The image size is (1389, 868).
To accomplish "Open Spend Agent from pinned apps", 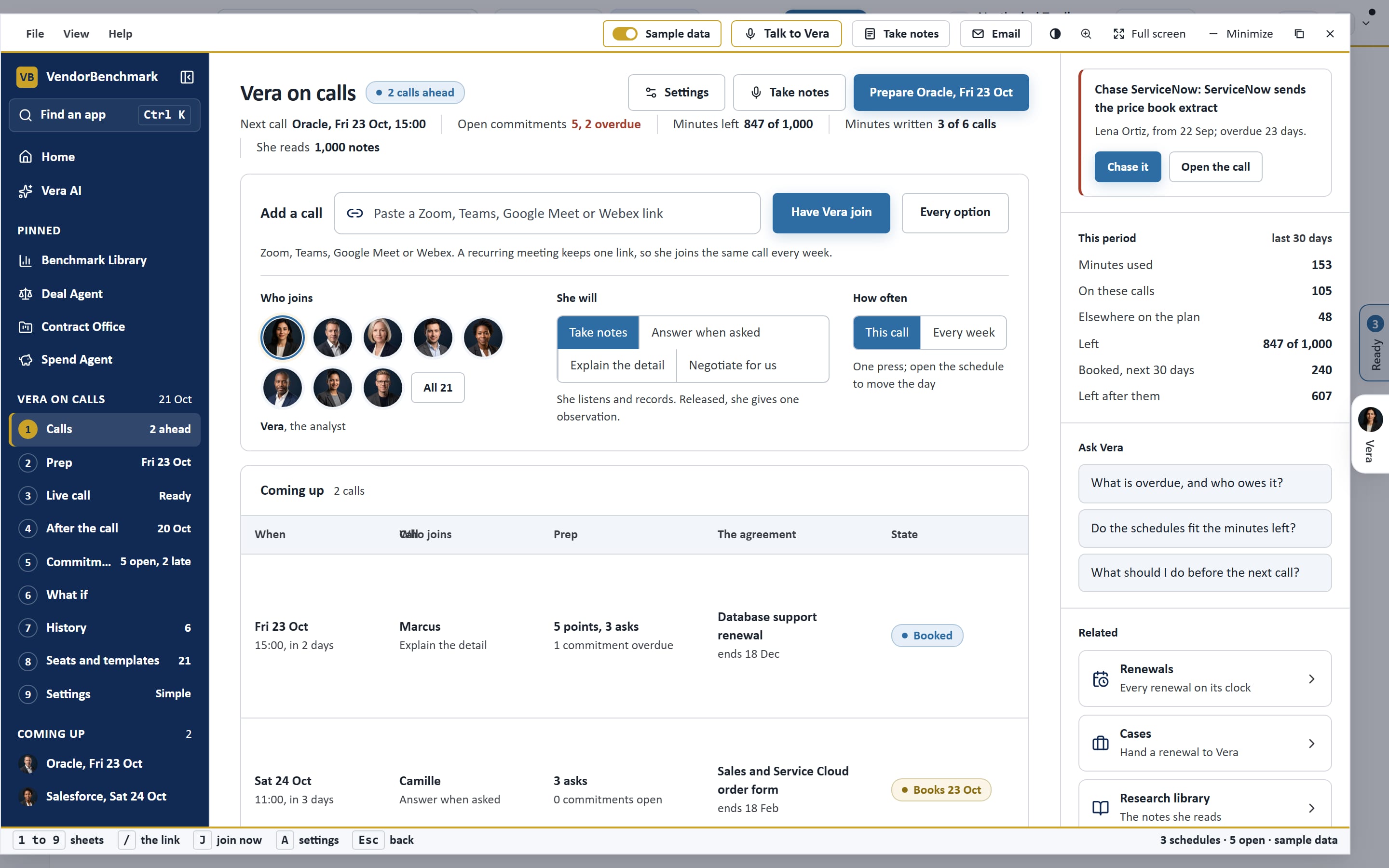I will click(x=105, y=359).
